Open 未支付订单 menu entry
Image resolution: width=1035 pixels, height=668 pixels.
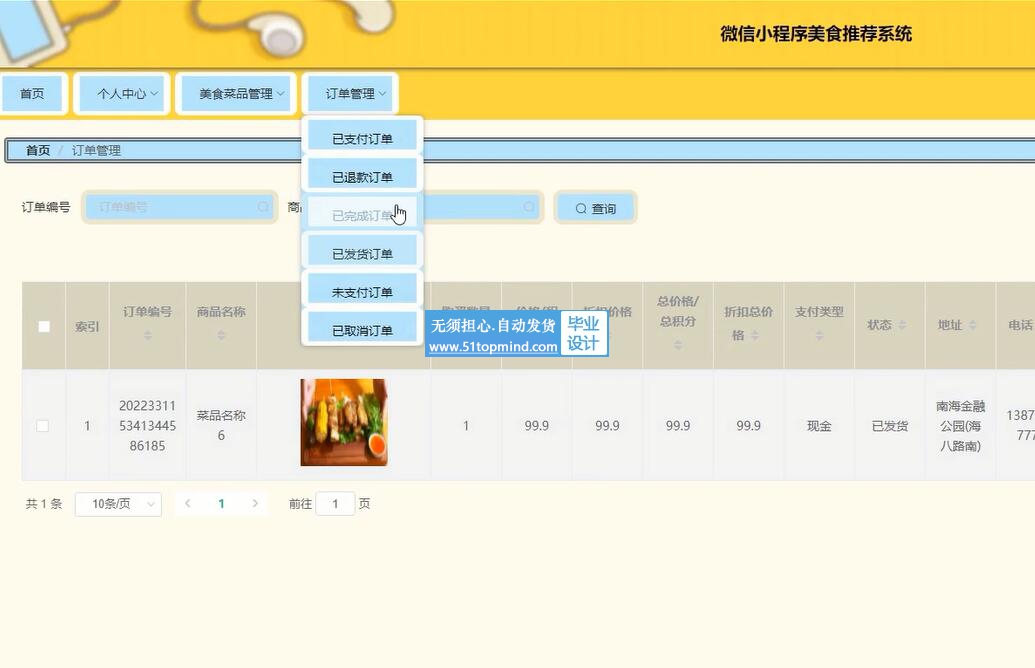[x=362, y=291]
